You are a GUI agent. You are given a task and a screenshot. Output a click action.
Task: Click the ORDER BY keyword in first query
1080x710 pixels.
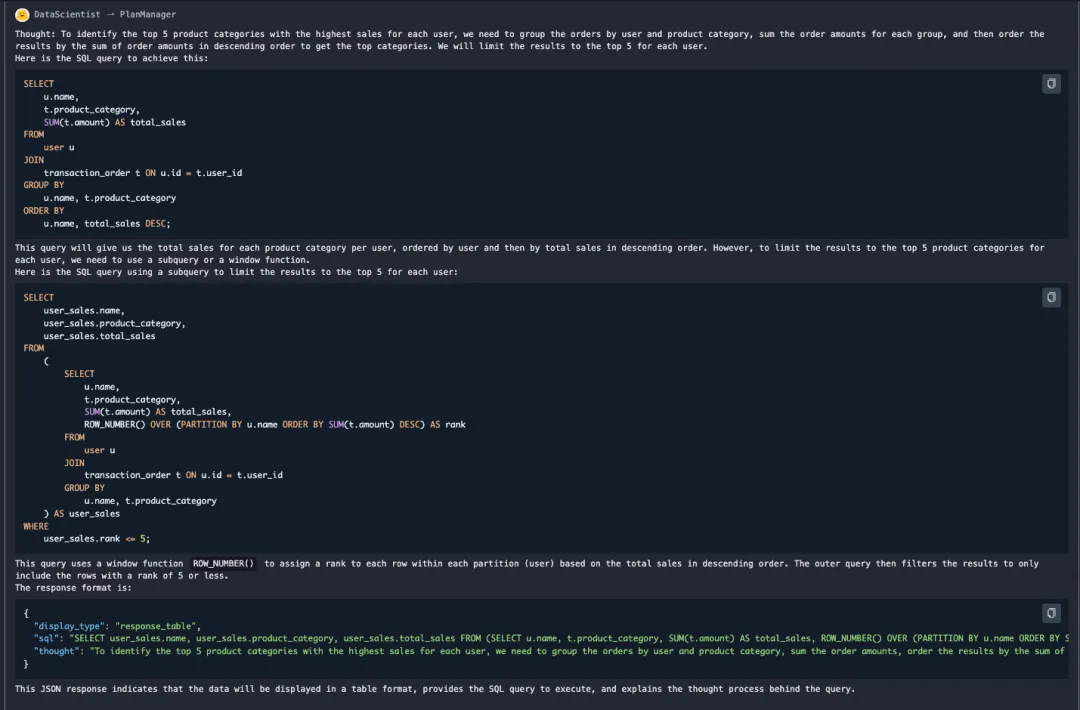[43, 211]
